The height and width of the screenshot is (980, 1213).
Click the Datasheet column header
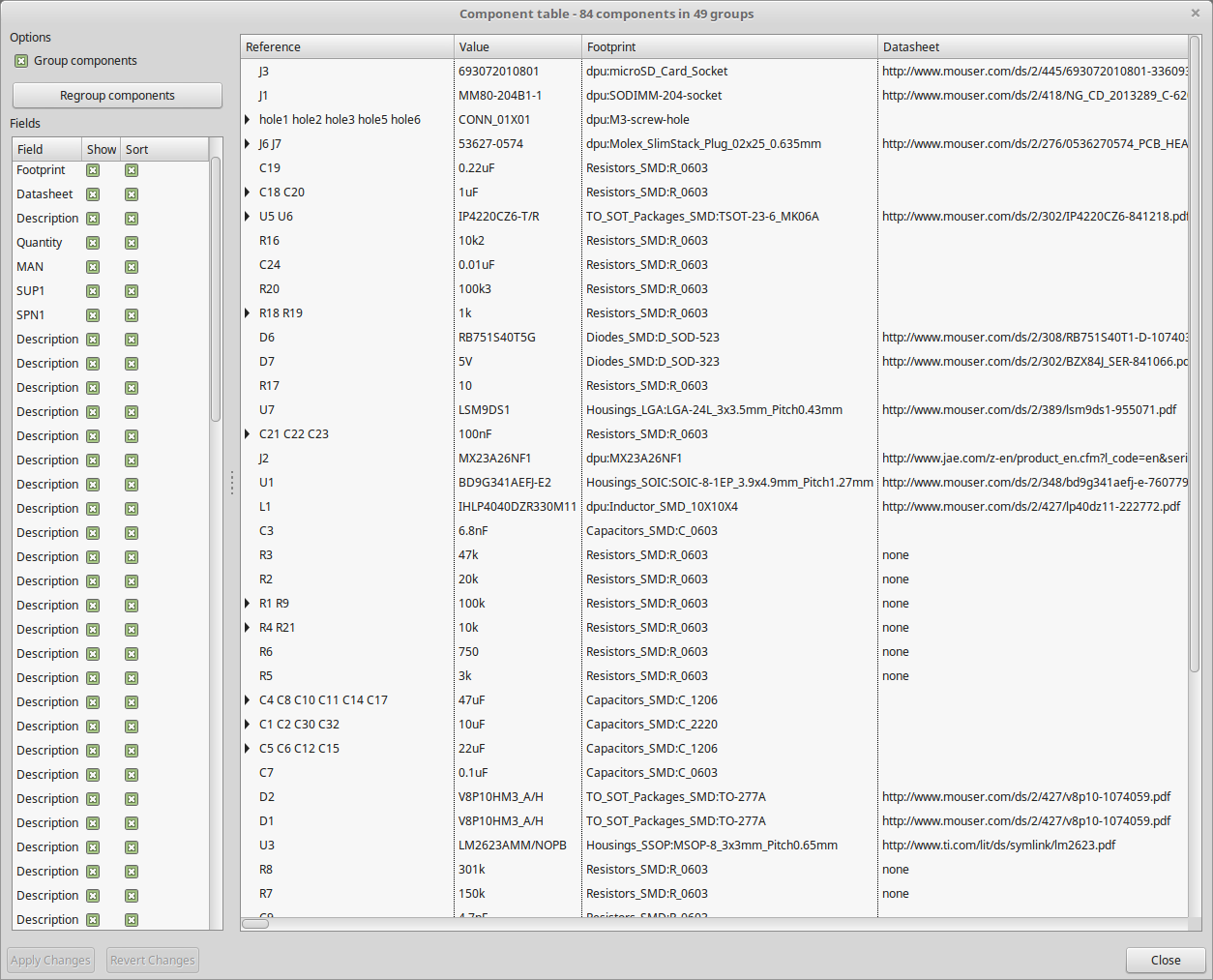[x=1031, y=47]
